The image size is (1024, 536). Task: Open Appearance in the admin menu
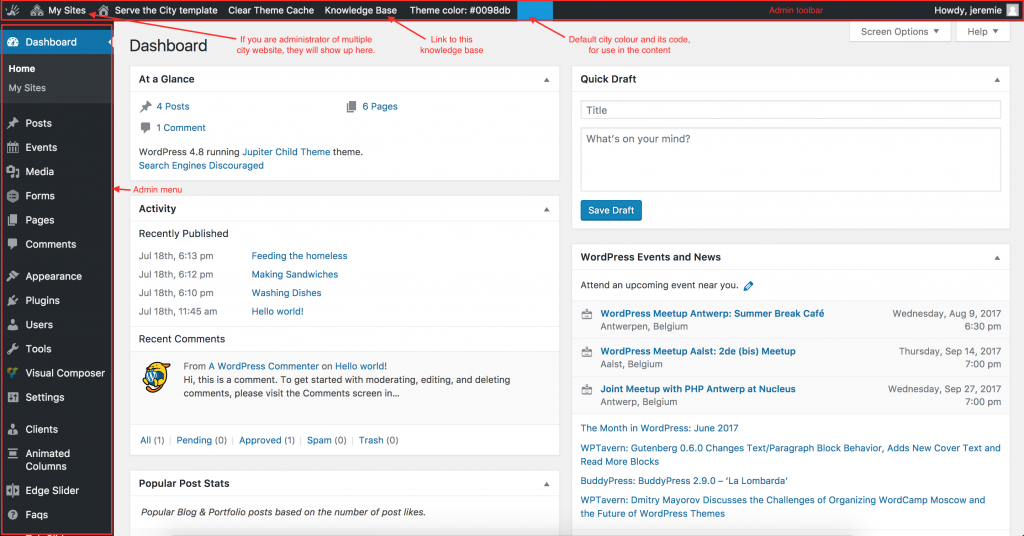pos(54,277)
